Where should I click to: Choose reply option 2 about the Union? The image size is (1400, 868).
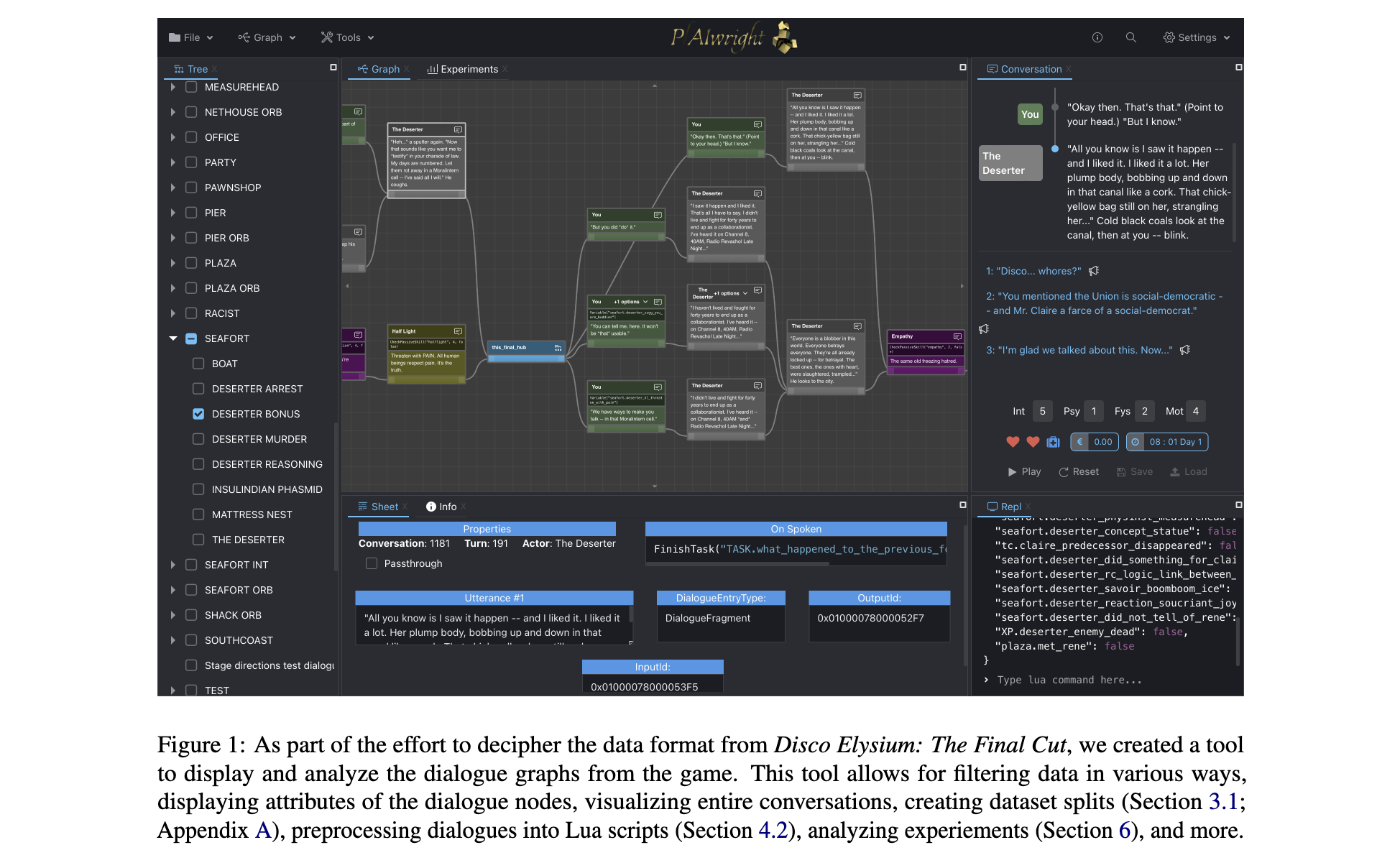1104,303
